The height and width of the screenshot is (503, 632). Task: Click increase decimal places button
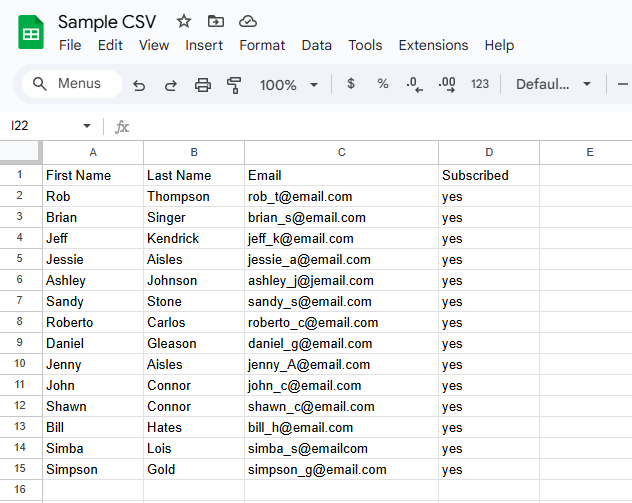tap(447, 84)
